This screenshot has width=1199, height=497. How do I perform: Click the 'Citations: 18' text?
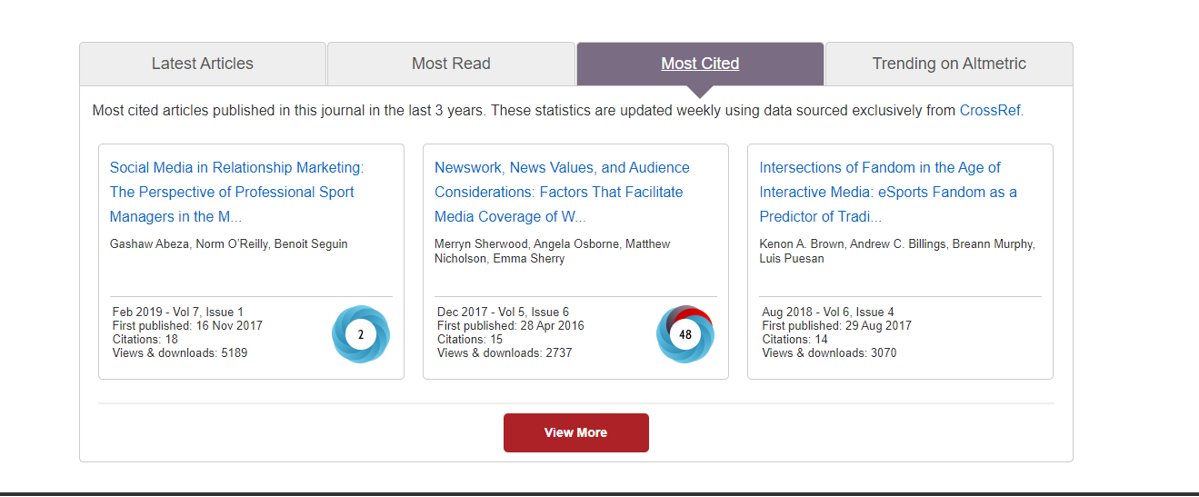pos(145,339)
